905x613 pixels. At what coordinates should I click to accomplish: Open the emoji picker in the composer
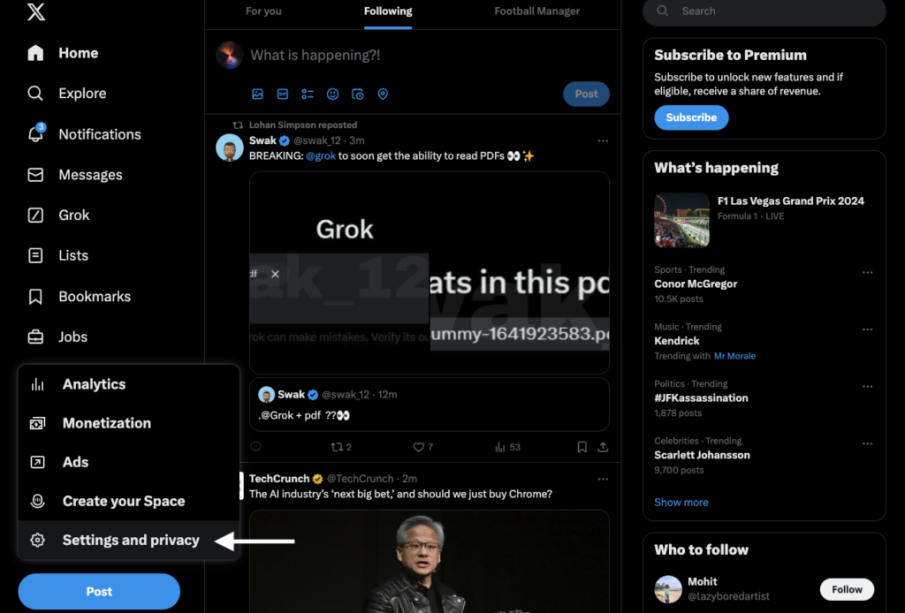[x=332, y=94]
